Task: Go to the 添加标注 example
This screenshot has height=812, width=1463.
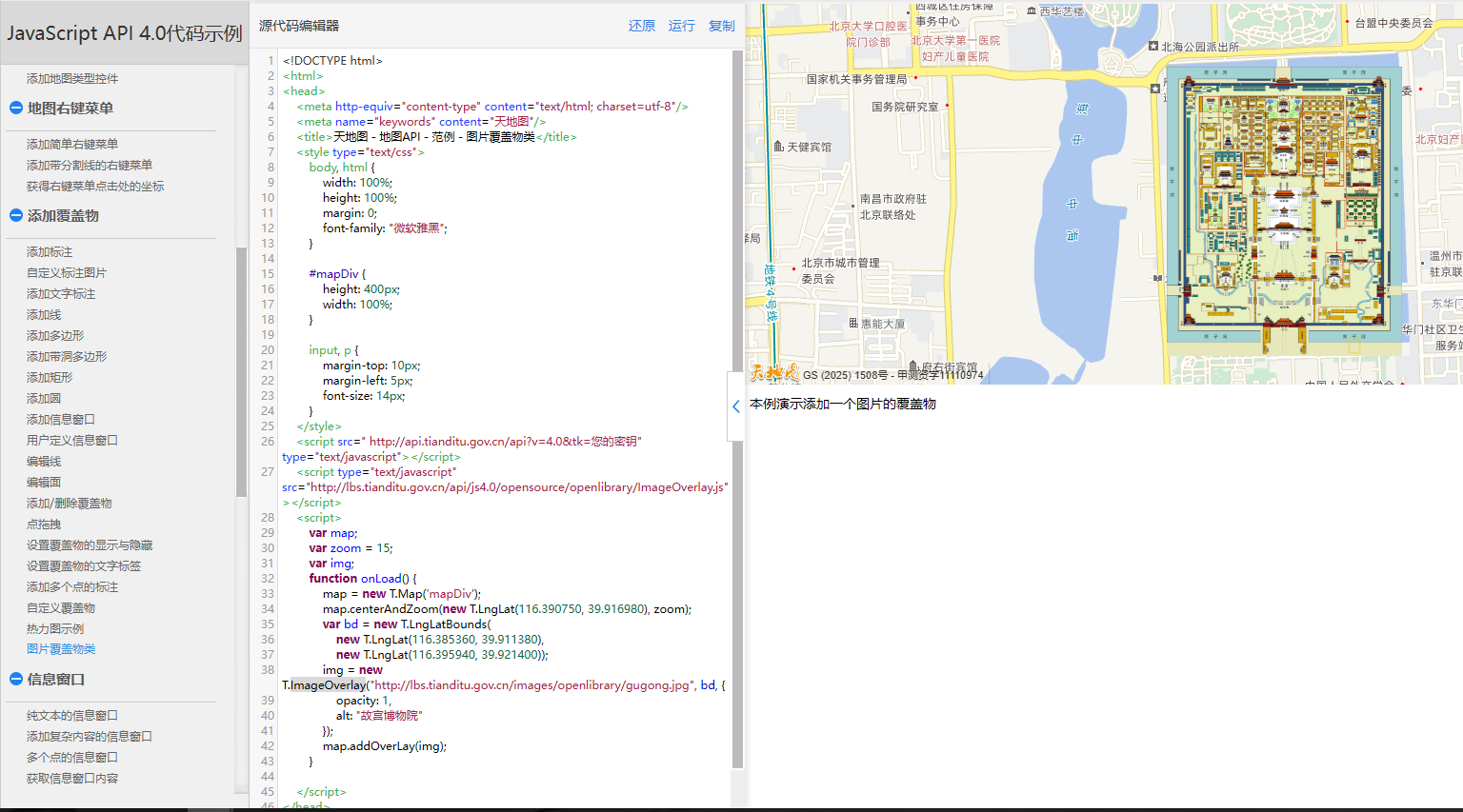Action: 50,252
